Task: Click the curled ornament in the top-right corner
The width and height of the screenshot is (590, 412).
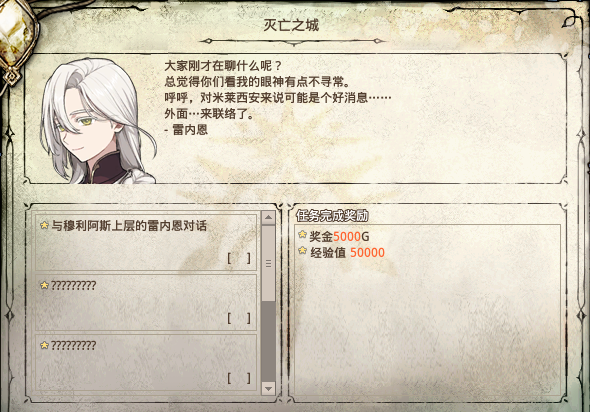Action: click(x=570, y=21)
